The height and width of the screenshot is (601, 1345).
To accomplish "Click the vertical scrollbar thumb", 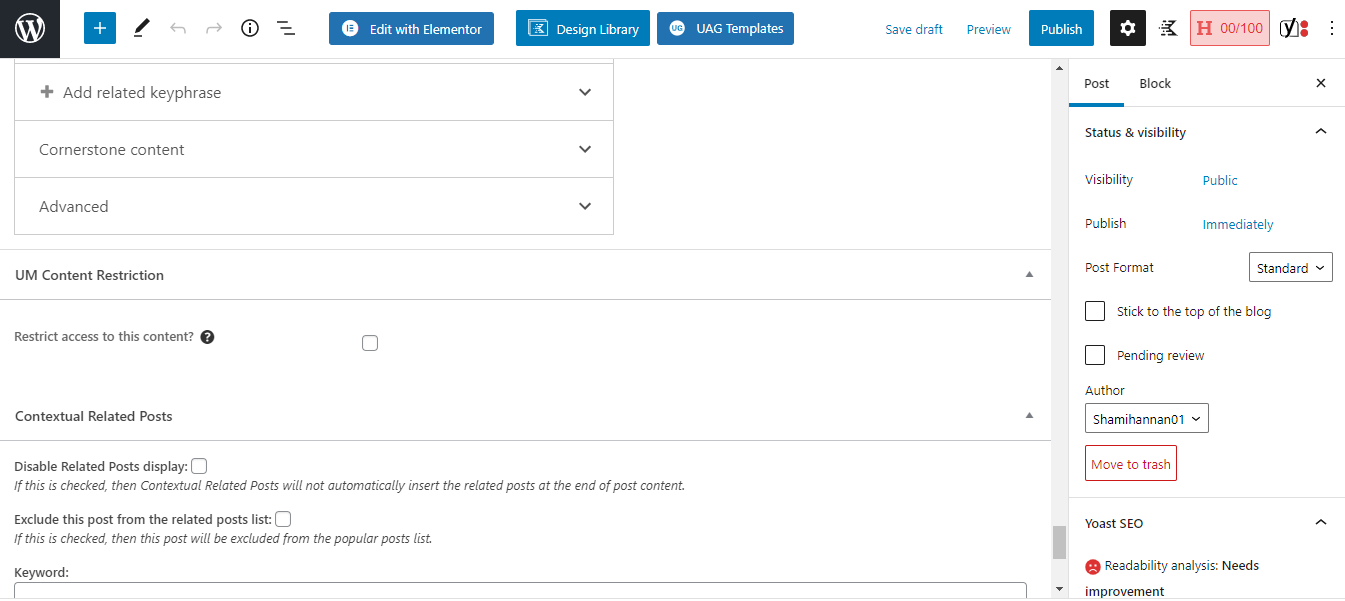I will [1060, 542].
